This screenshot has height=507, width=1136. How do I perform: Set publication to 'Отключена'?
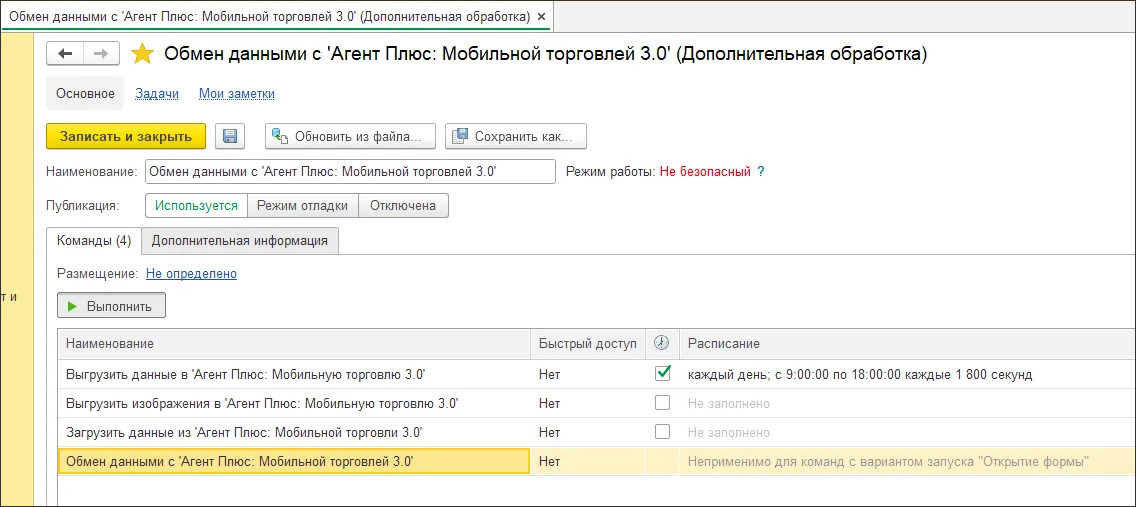[403, 205]
